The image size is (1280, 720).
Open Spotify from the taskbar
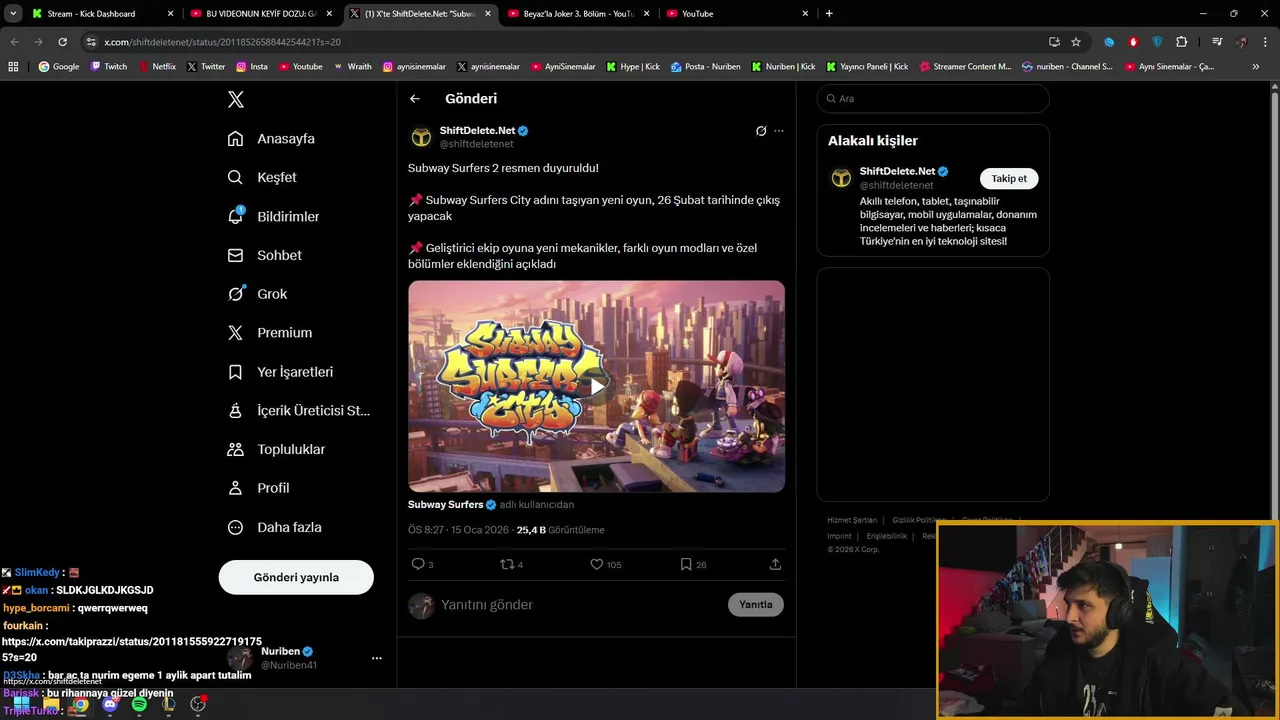tap(139, 704)
